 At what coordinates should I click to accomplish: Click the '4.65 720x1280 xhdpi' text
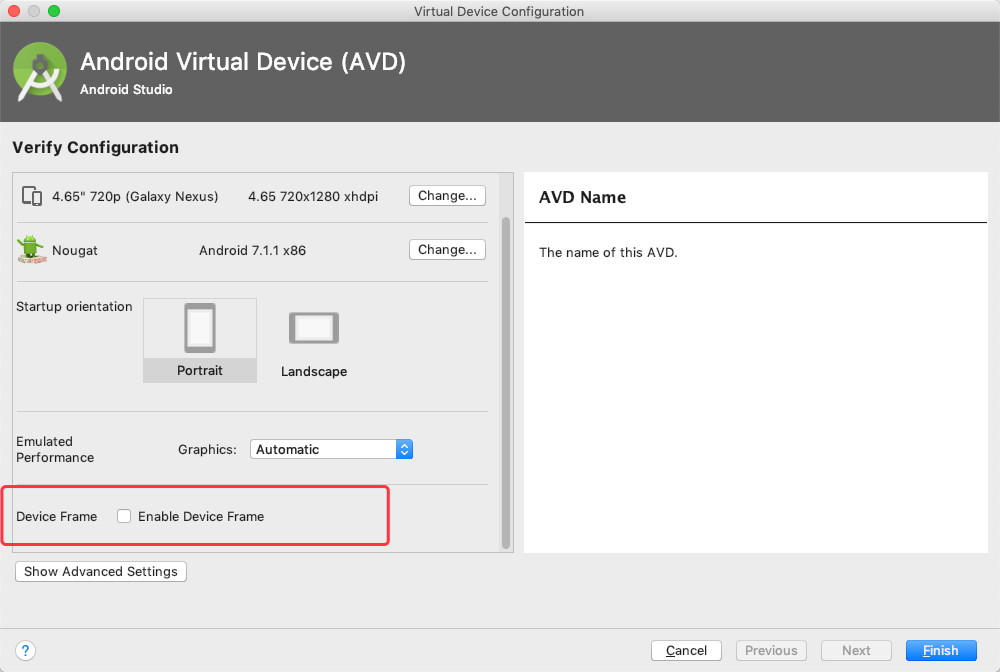point(313,196)
